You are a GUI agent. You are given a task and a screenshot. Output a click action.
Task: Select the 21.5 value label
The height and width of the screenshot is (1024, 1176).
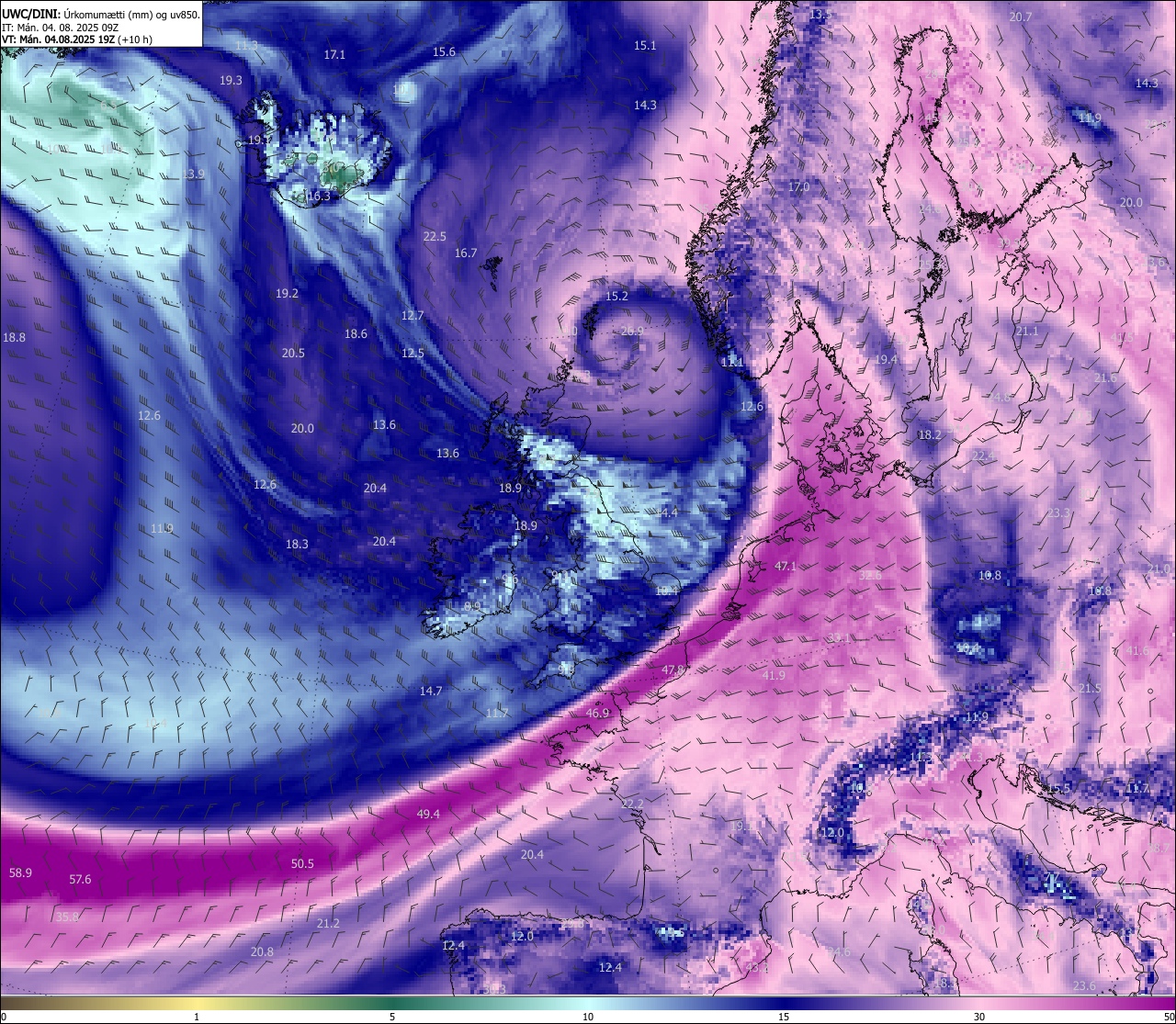click(1090, 688)
